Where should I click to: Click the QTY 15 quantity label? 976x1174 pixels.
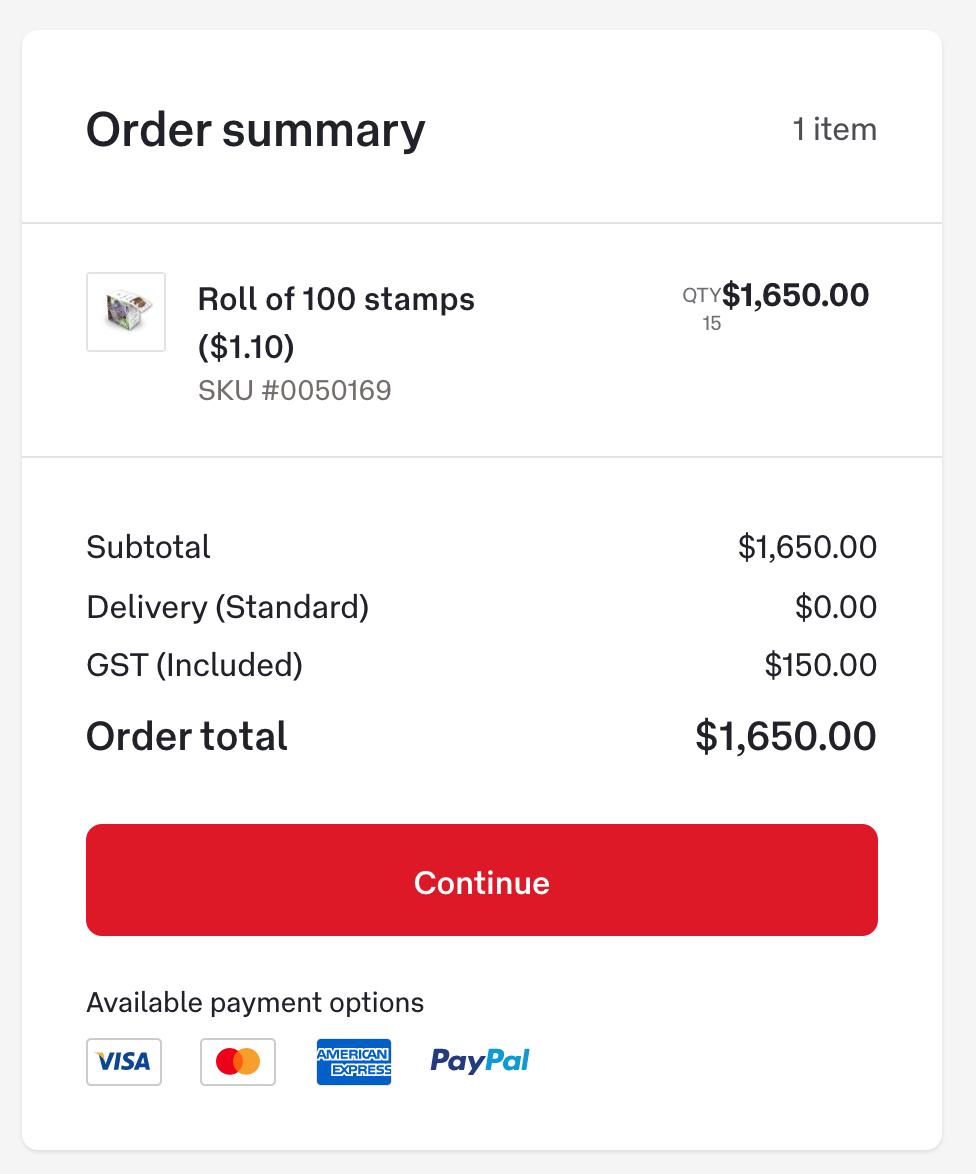click(x=703, y=308)
